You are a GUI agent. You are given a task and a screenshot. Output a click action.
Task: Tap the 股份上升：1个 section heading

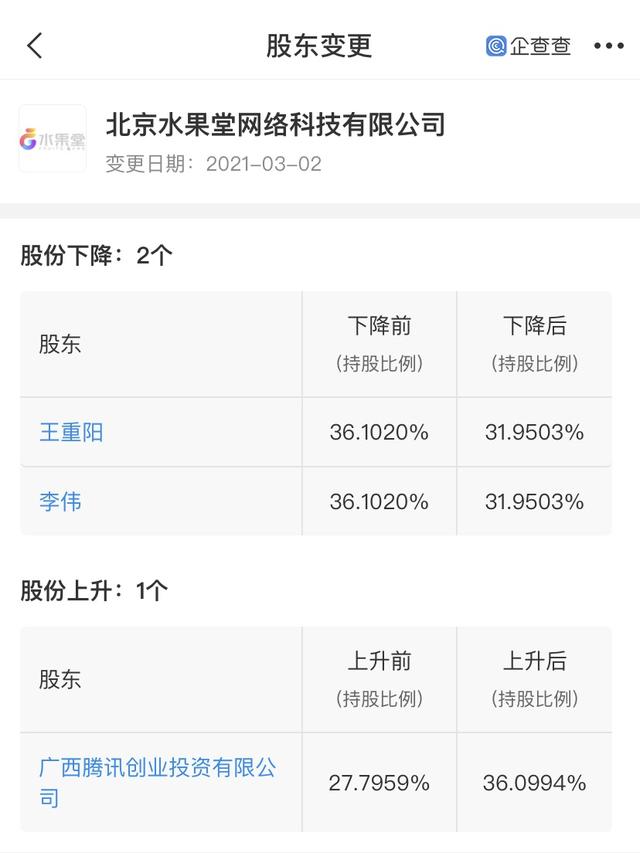tap(94, 591)
